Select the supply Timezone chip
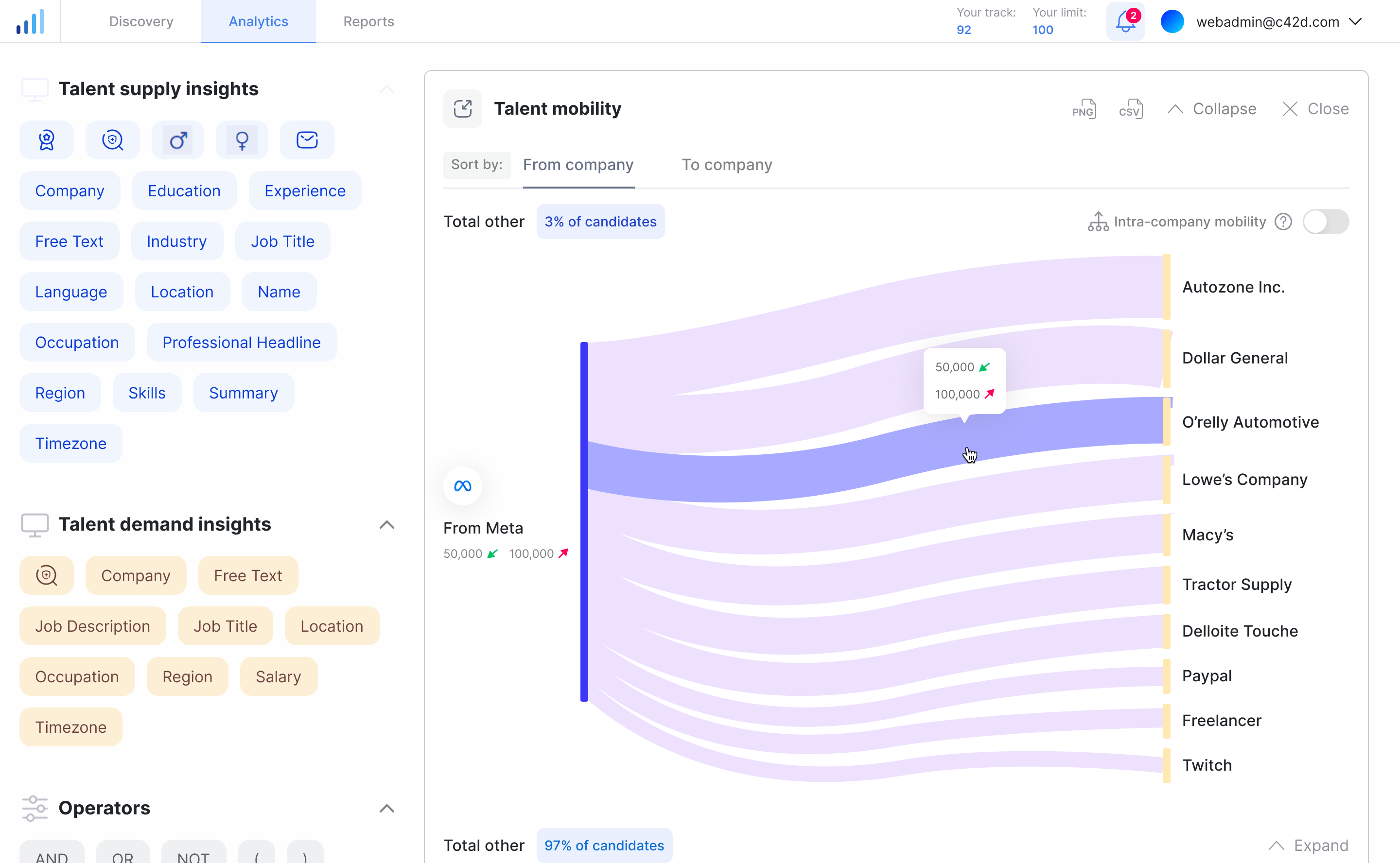 click(71, 444)
